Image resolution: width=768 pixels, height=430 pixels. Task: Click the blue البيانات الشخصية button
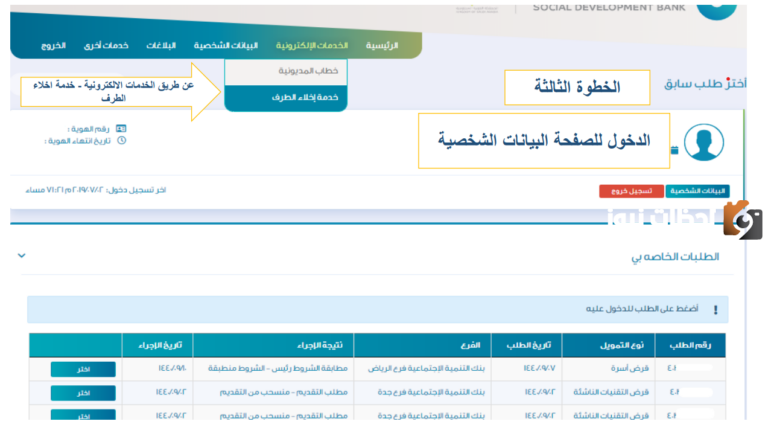(697, 191)
